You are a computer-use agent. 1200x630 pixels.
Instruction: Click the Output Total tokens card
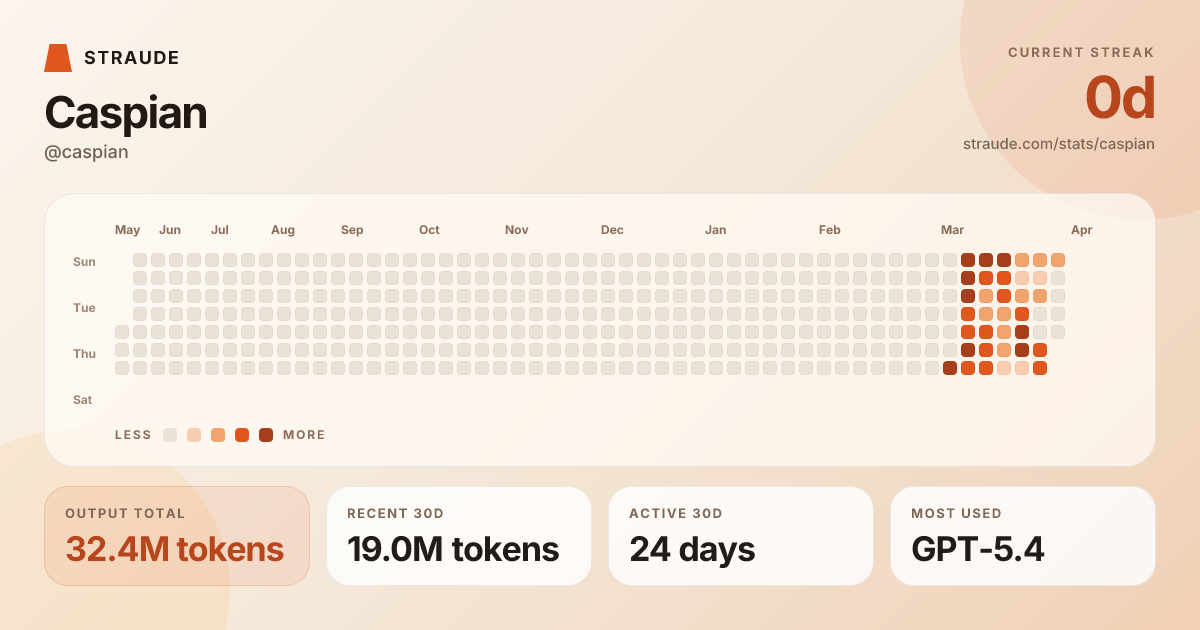click(x=177, y=536)
